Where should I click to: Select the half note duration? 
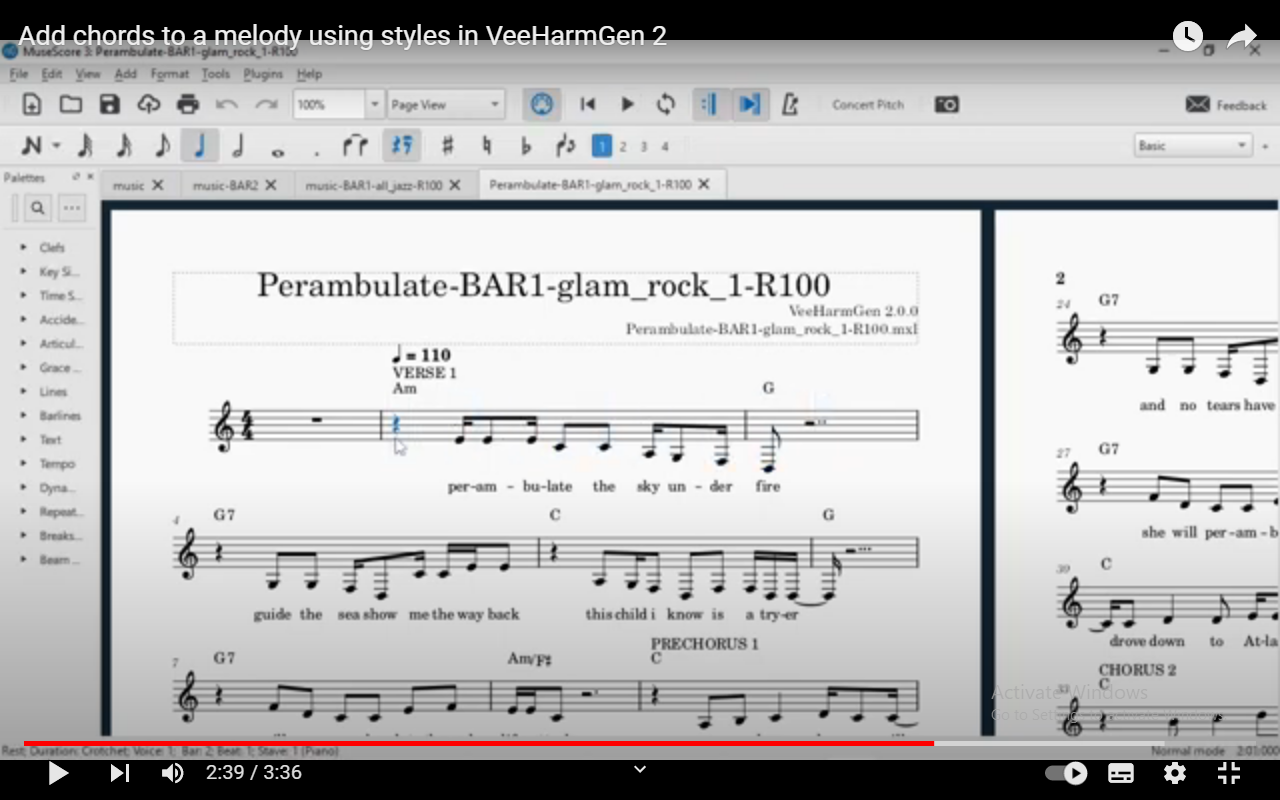pyautogui.click(x=238, y=146)
